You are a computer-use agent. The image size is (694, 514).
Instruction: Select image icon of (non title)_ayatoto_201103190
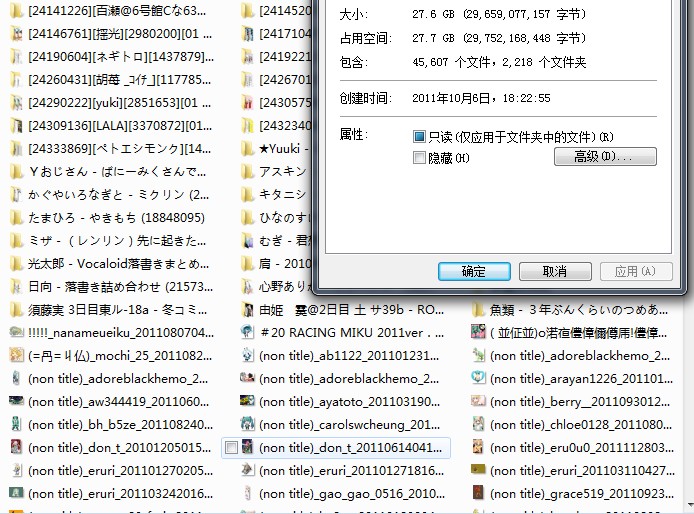247,401
